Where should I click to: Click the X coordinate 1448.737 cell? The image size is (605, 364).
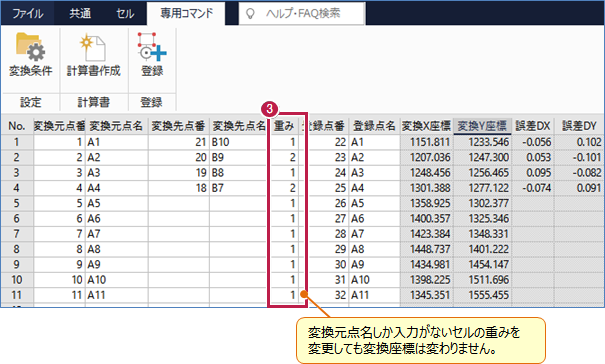426,249
